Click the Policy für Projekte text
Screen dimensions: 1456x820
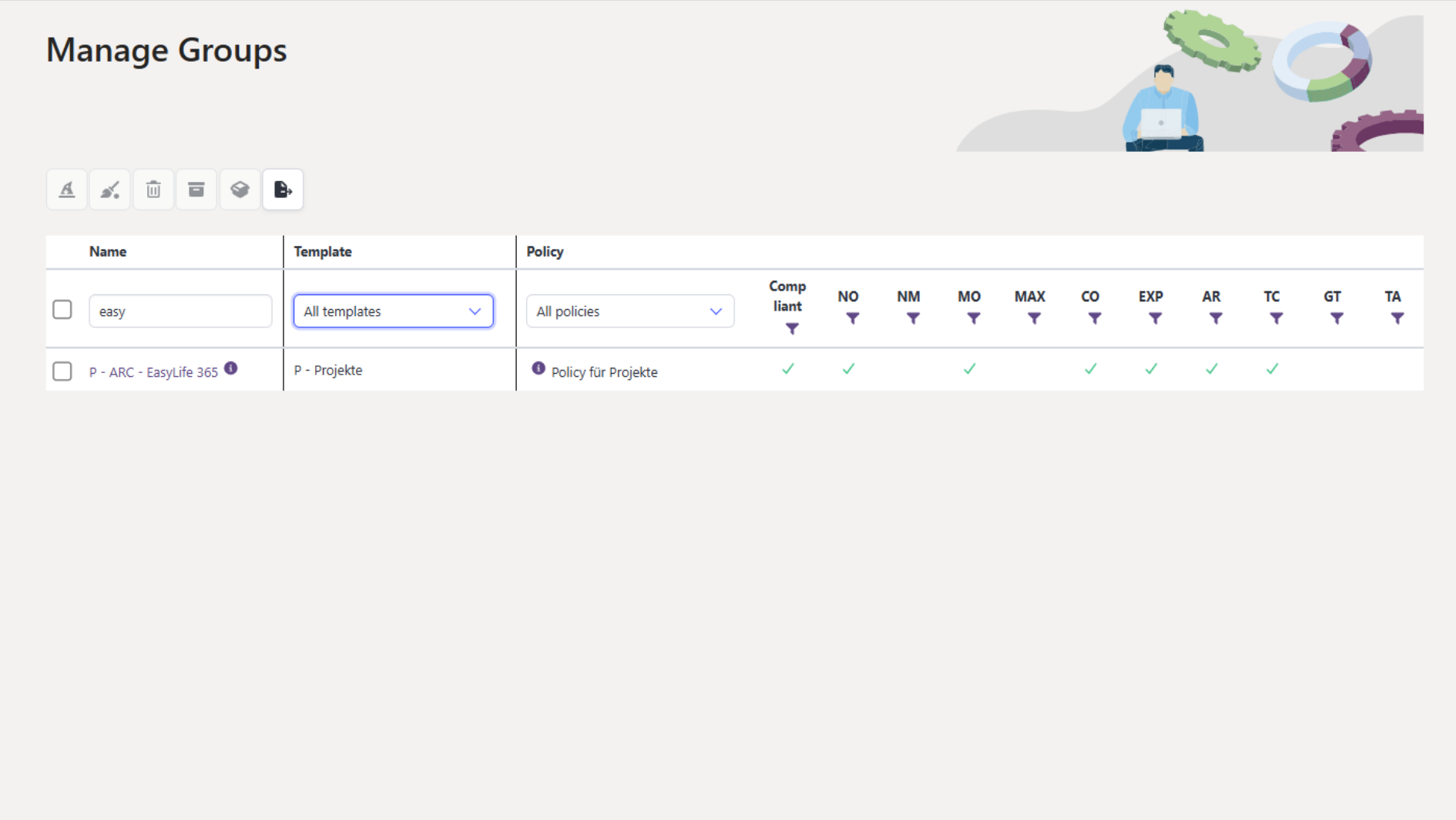click(604, 372)
